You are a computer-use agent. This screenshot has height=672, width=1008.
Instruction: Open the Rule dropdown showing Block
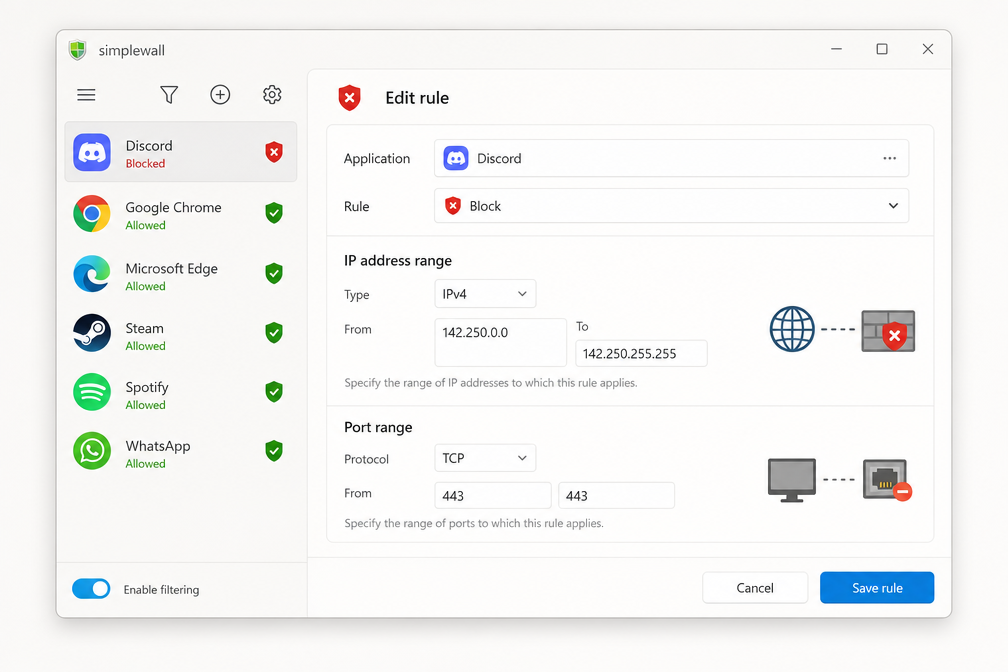point(671,206)
